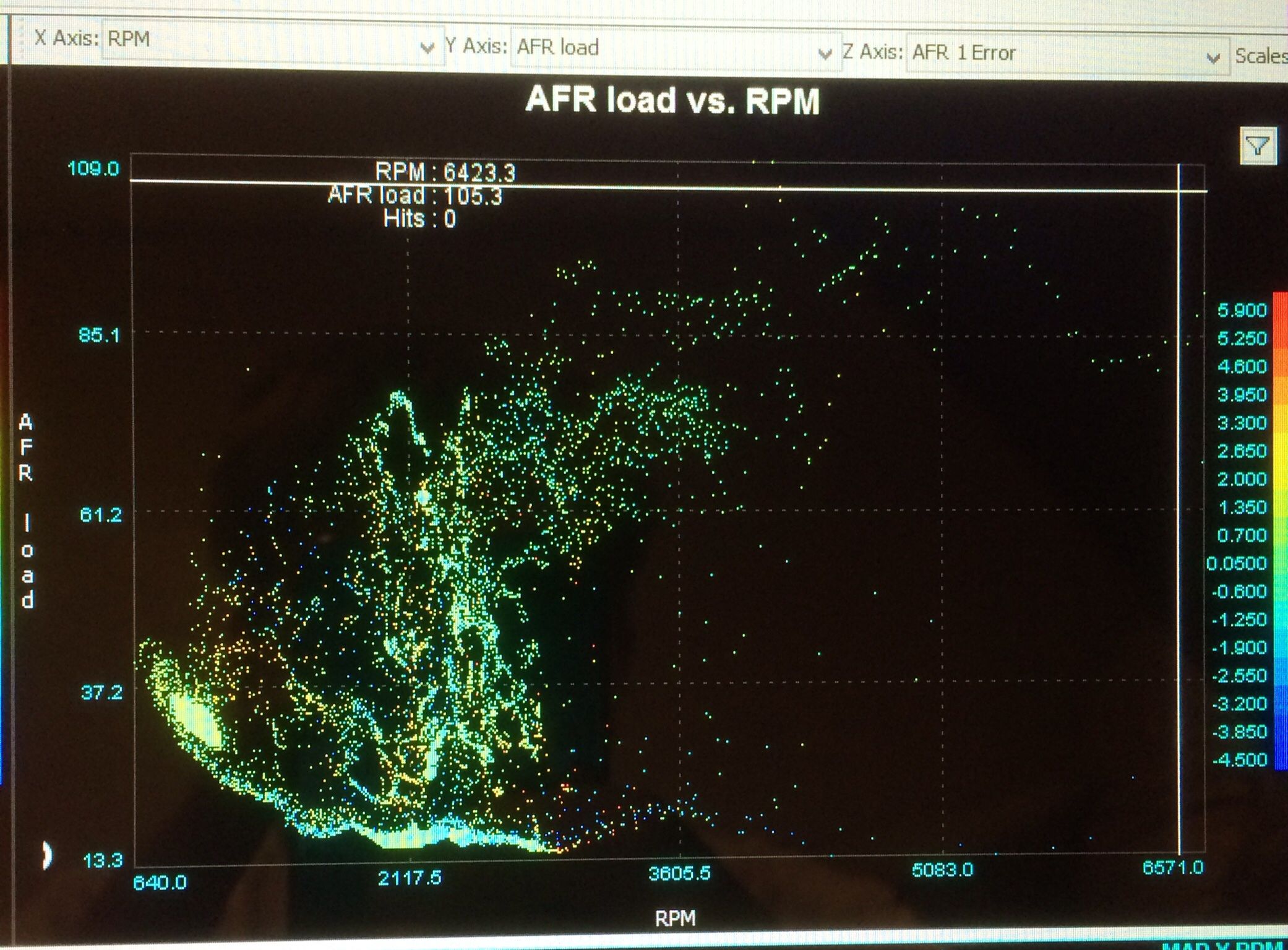Click the -1.900 color scale value

click(1239, 647)
